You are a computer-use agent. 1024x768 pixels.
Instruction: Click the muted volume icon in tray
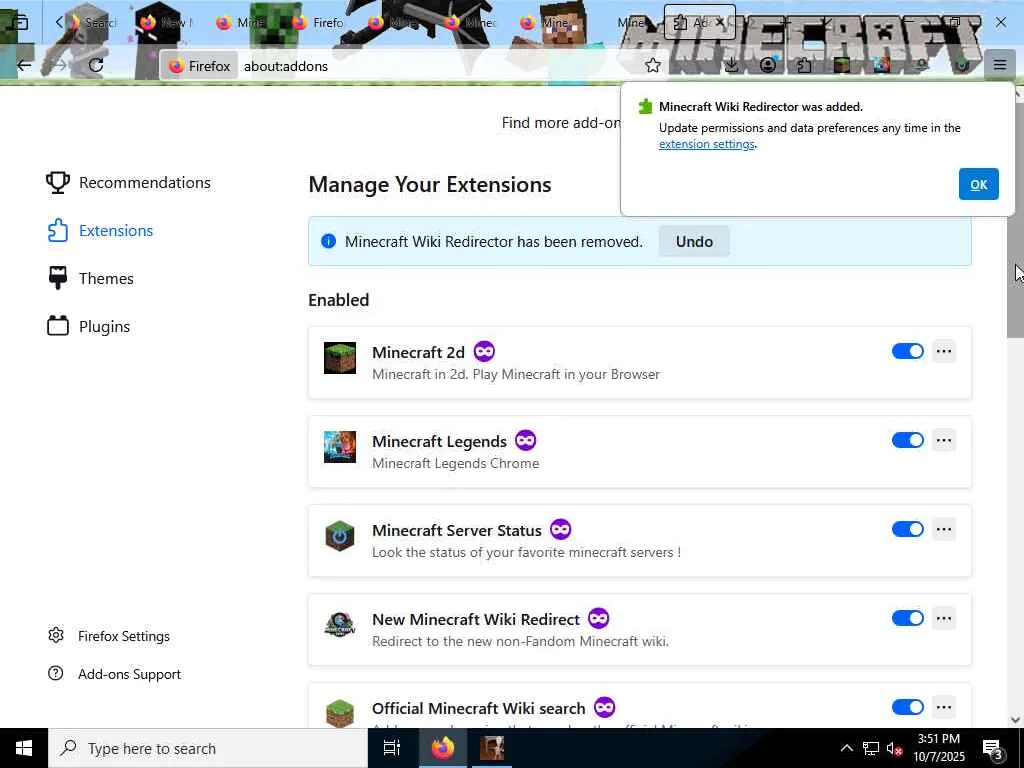coord(894,748)
